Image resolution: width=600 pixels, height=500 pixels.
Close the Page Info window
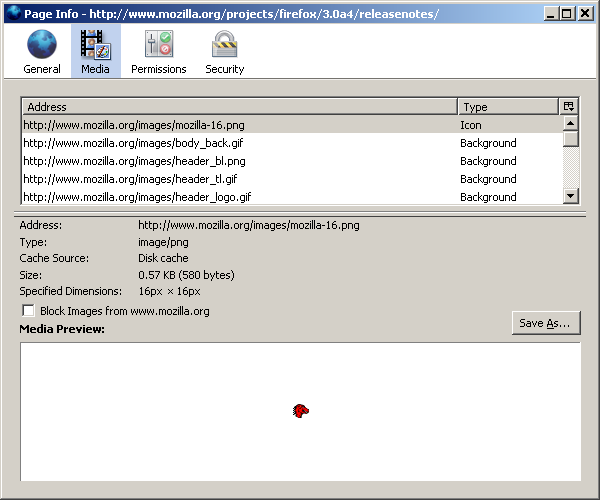(x=585, y=14)
